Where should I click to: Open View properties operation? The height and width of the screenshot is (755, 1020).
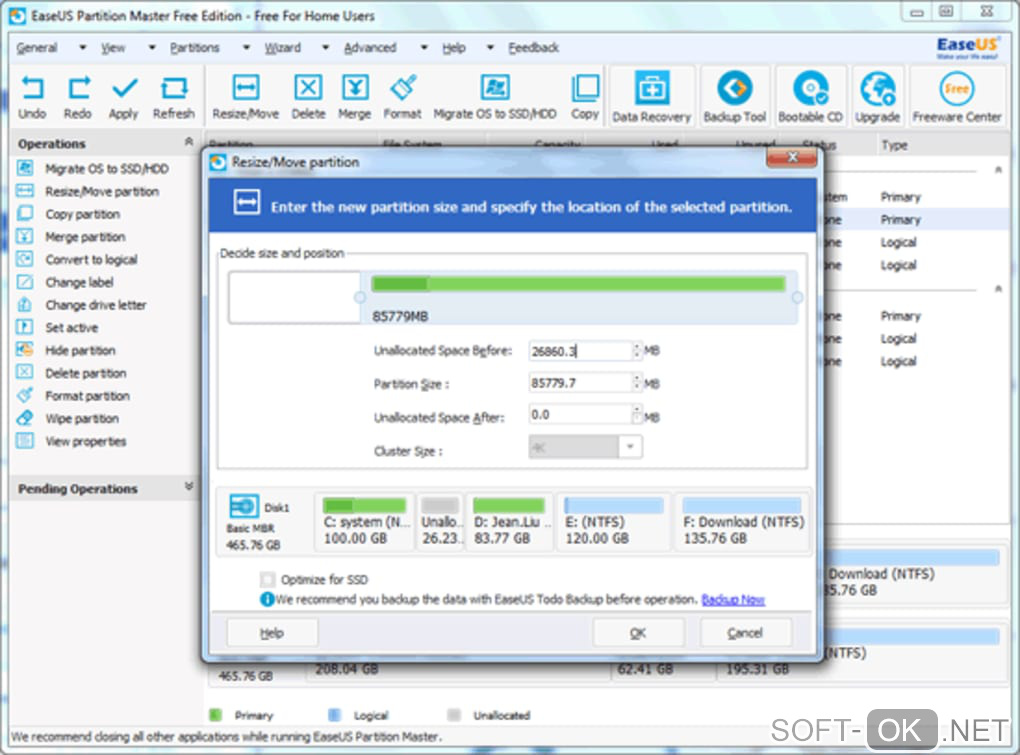[72, 442]
